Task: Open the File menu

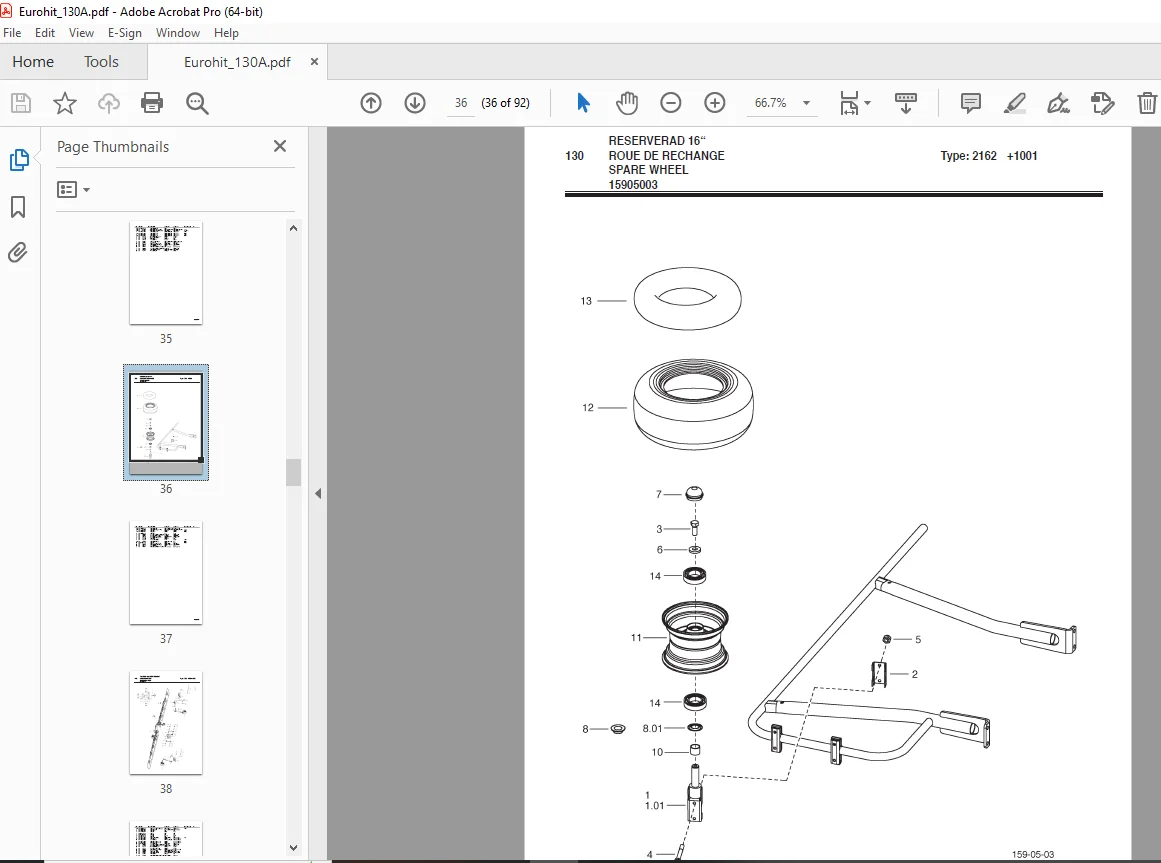Action: point(13,33)
